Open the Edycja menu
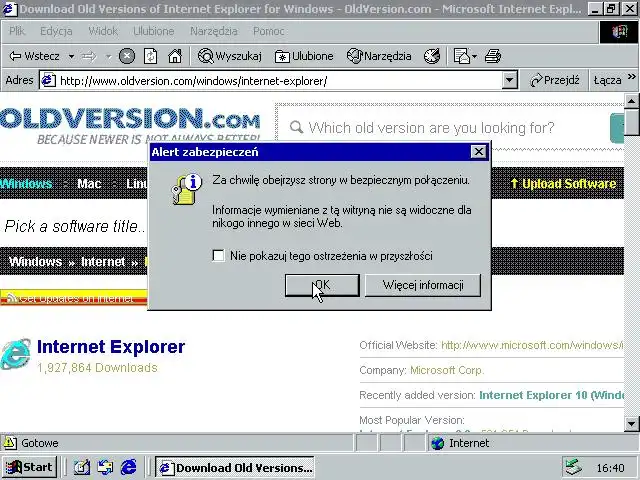640x480 pixels. click(56, 31)
